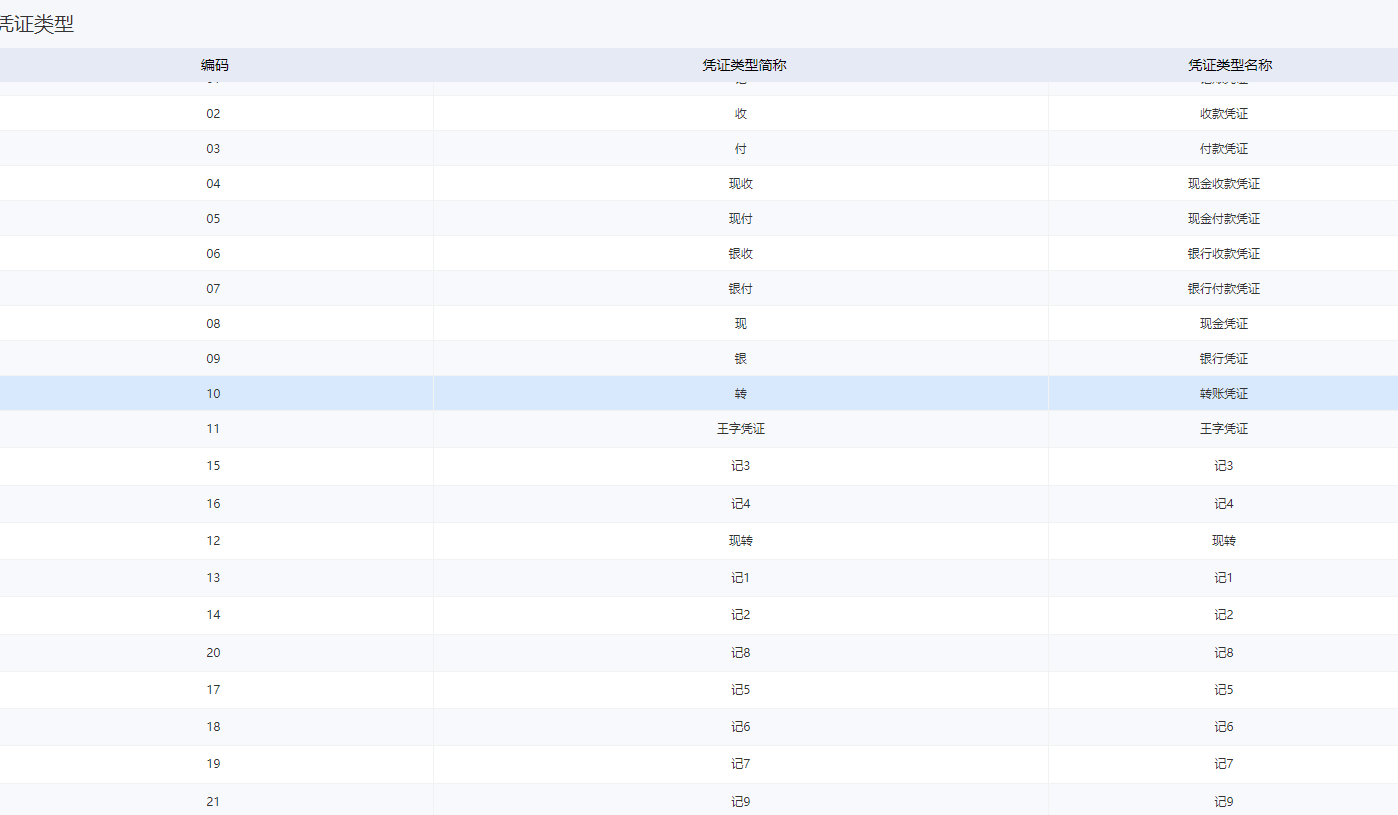Select the 现金凭证 cell
Image resolution: width=1398 pixels, height=815 pixels.
tap(1223, 324)
